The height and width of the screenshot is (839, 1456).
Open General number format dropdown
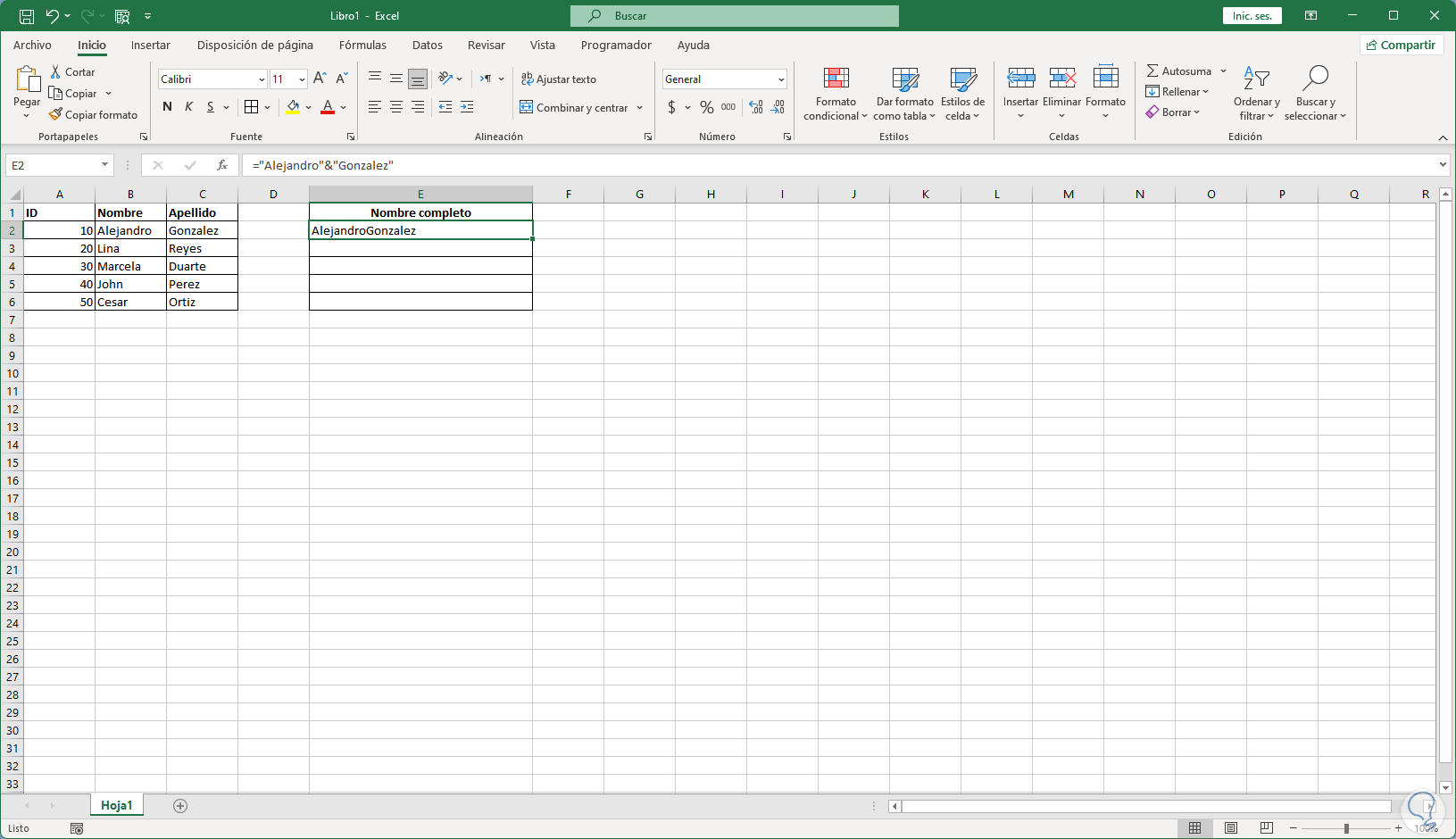point(781,79)
